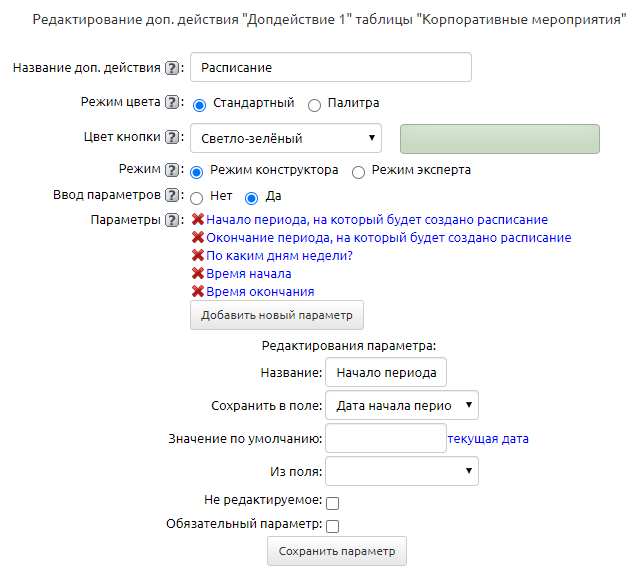The width and height of the screenshot is (634, 571).
Task: Set 'Ввод параметров' to 'Нет'
Action: pyautogui.click(x=197, y=197)
